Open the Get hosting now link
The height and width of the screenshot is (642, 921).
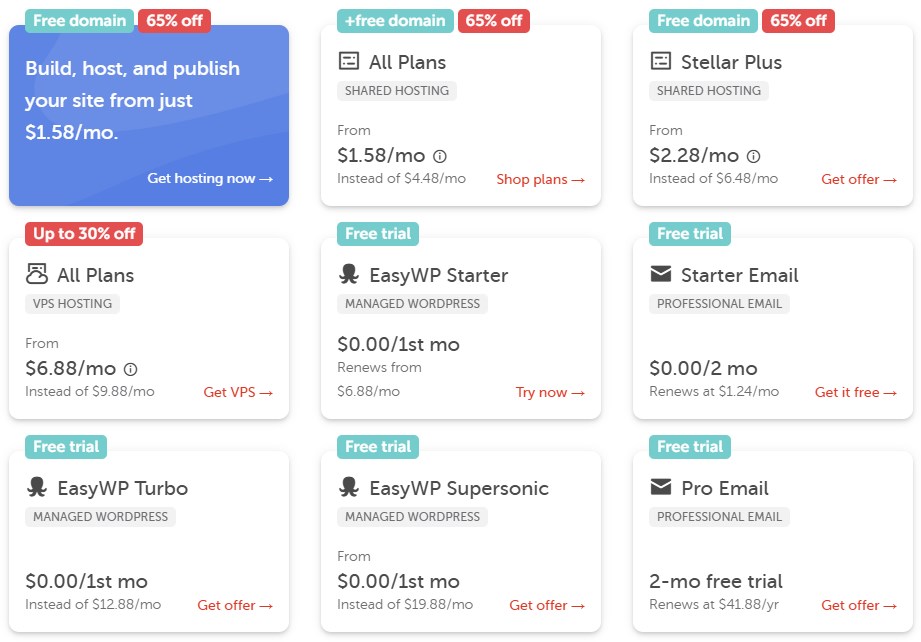coord(210,178)
